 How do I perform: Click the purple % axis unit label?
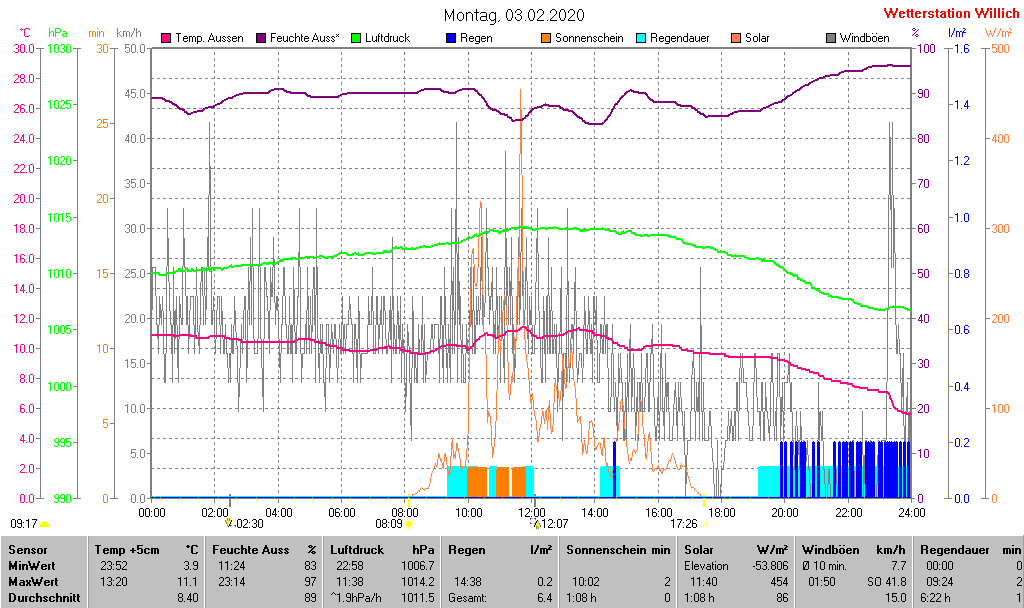(x=916, y=33)
